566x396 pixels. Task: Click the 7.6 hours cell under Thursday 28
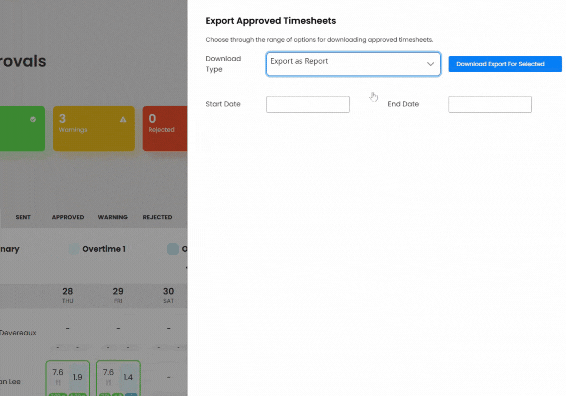click(58, 377)
